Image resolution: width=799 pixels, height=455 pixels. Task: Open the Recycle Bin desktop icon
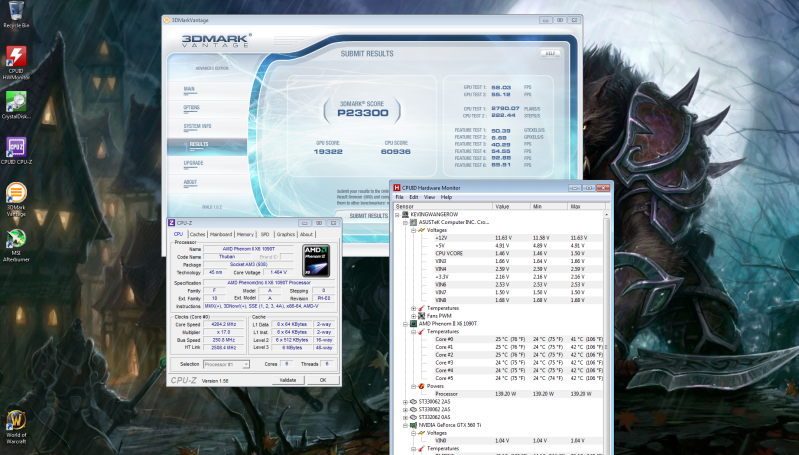tap(16, 15)
